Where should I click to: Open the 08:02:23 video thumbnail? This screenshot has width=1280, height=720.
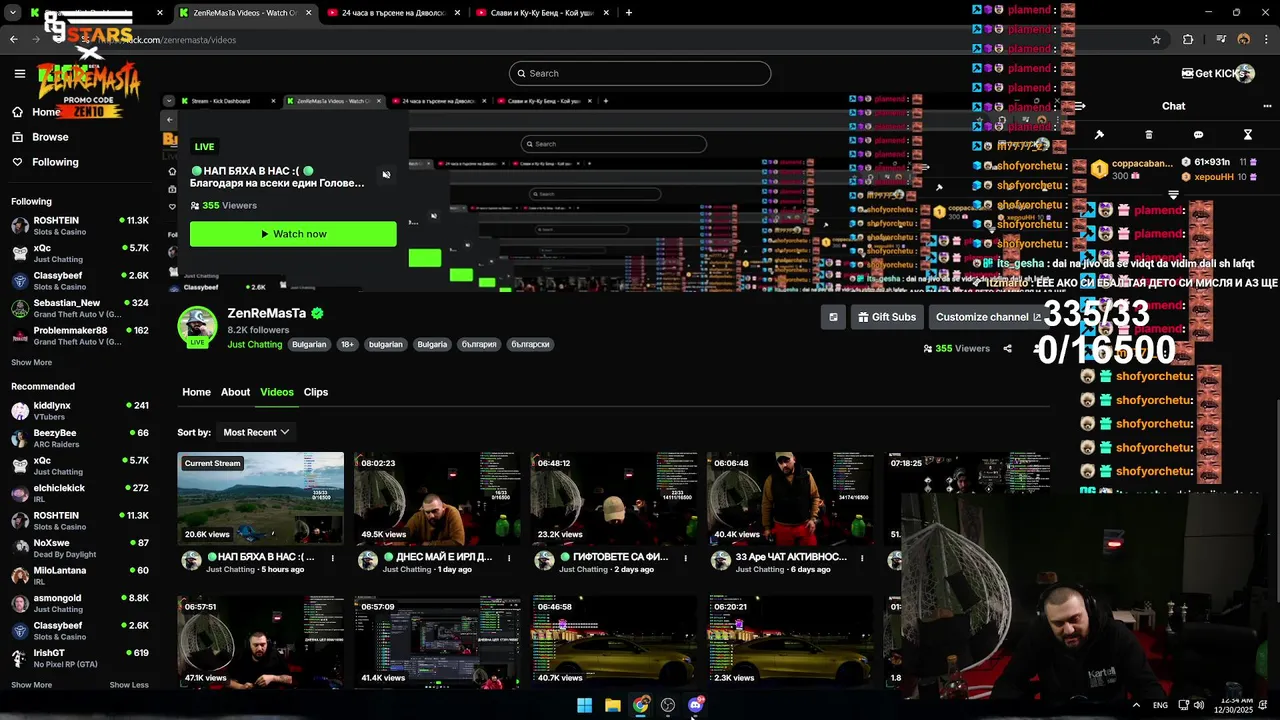pyautogui.click(x=437, y=498)
